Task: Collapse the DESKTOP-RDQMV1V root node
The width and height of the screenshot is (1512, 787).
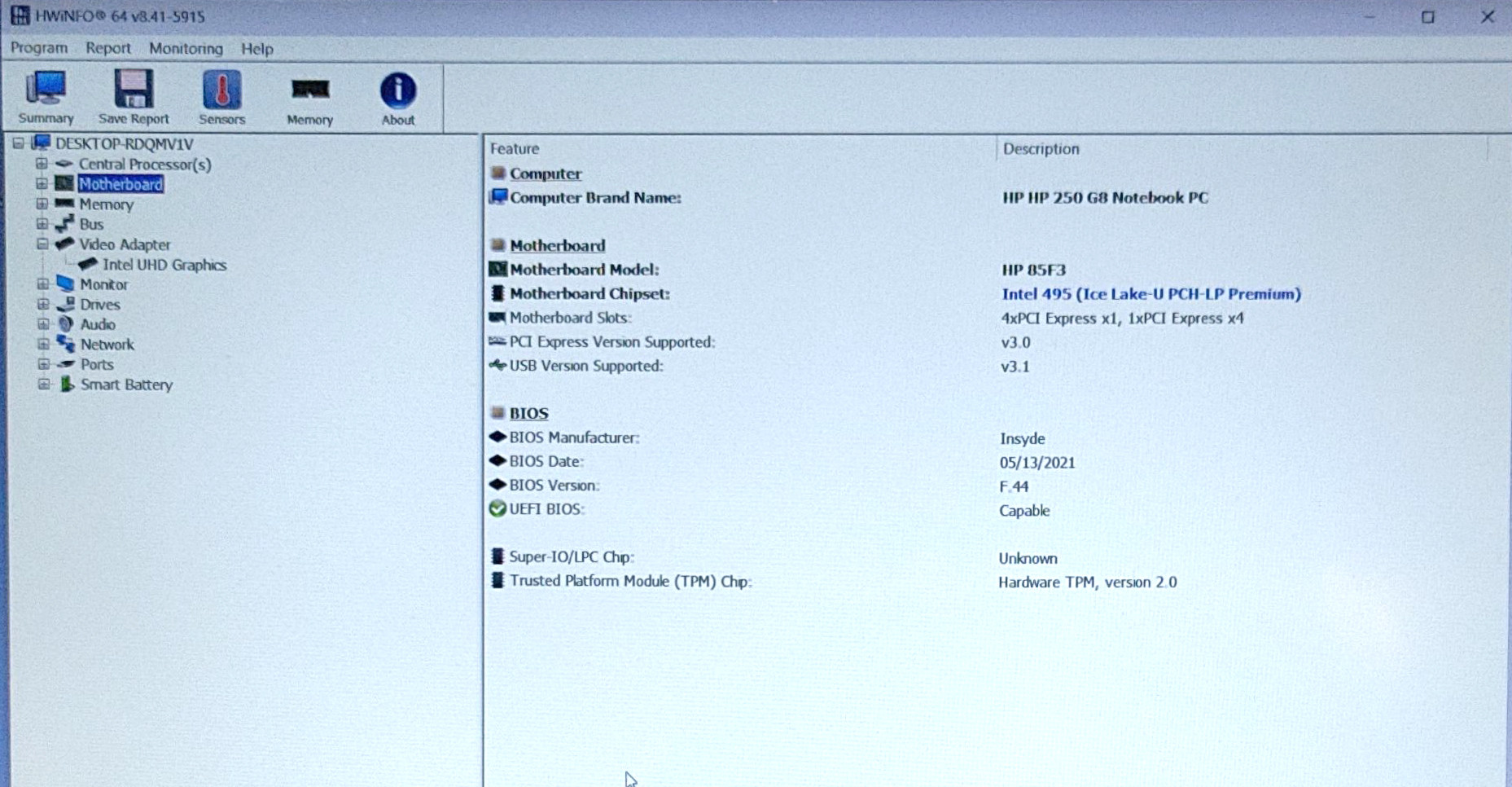Action: pyautogui.click(x=18, y=143)
